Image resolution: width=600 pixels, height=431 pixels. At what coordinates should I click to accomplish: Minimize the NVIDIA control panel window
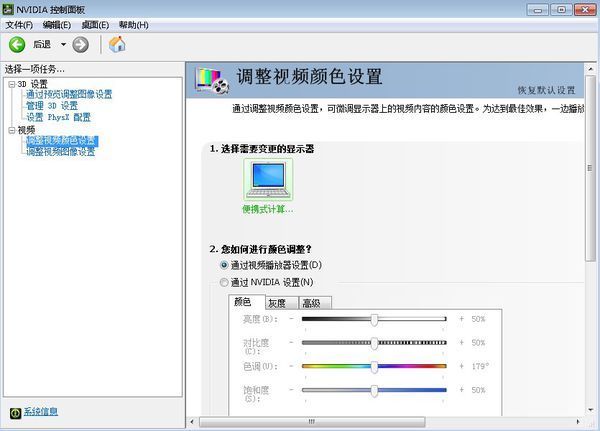click(538, 10)
